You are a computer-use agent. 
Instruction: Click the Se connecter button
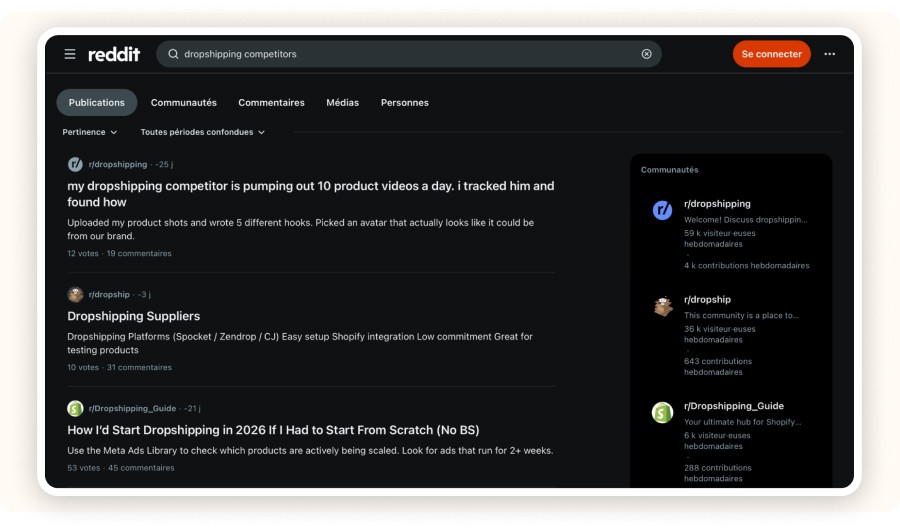(771, 54)
